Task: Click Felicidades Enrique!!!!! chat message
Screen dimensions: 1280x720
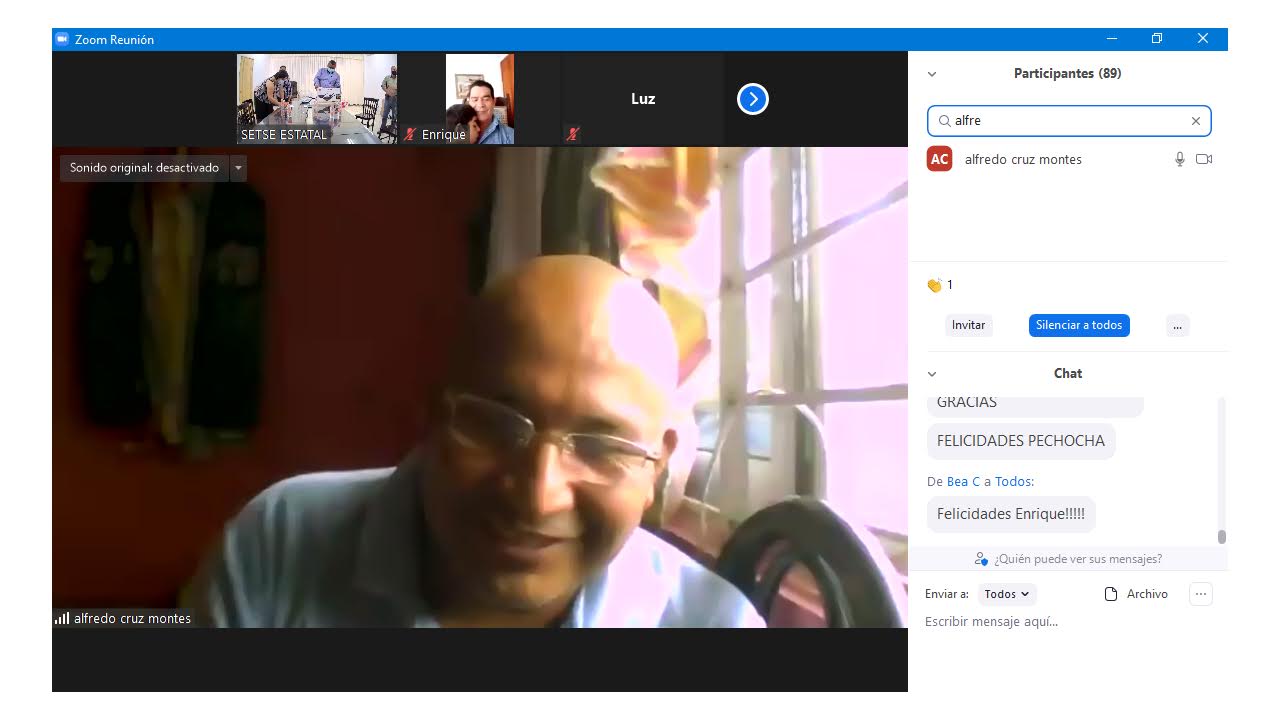Action: 1011,514
